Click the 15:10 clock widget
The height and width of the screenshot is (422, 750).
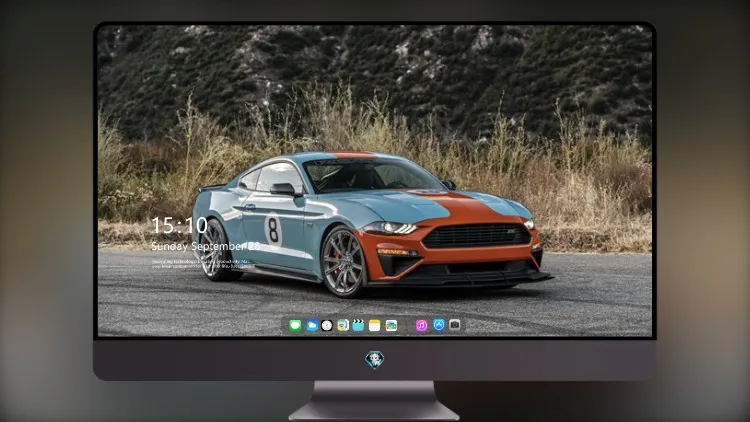pos(179,225)
